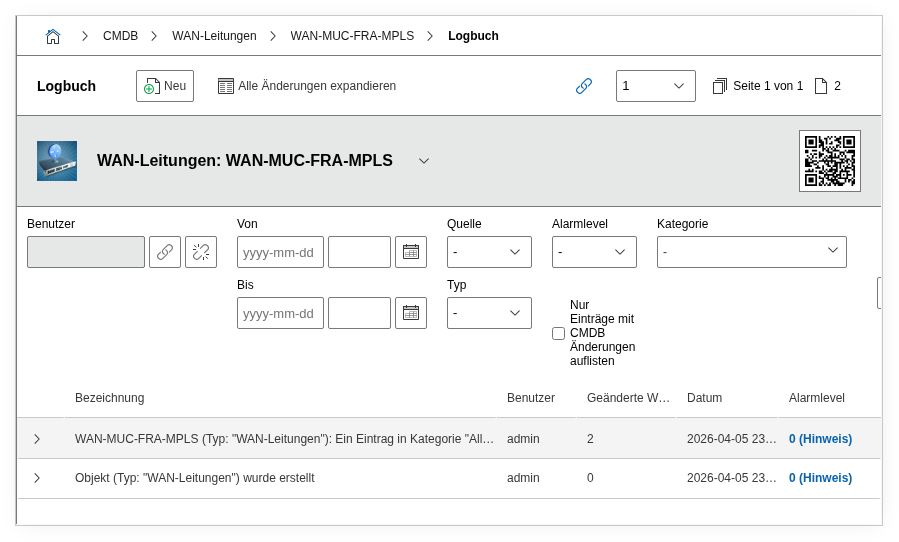Go to CMDB in breadcrumb
Image resolution: width=899 pixels, height=542 pixels.
point(120,36)
